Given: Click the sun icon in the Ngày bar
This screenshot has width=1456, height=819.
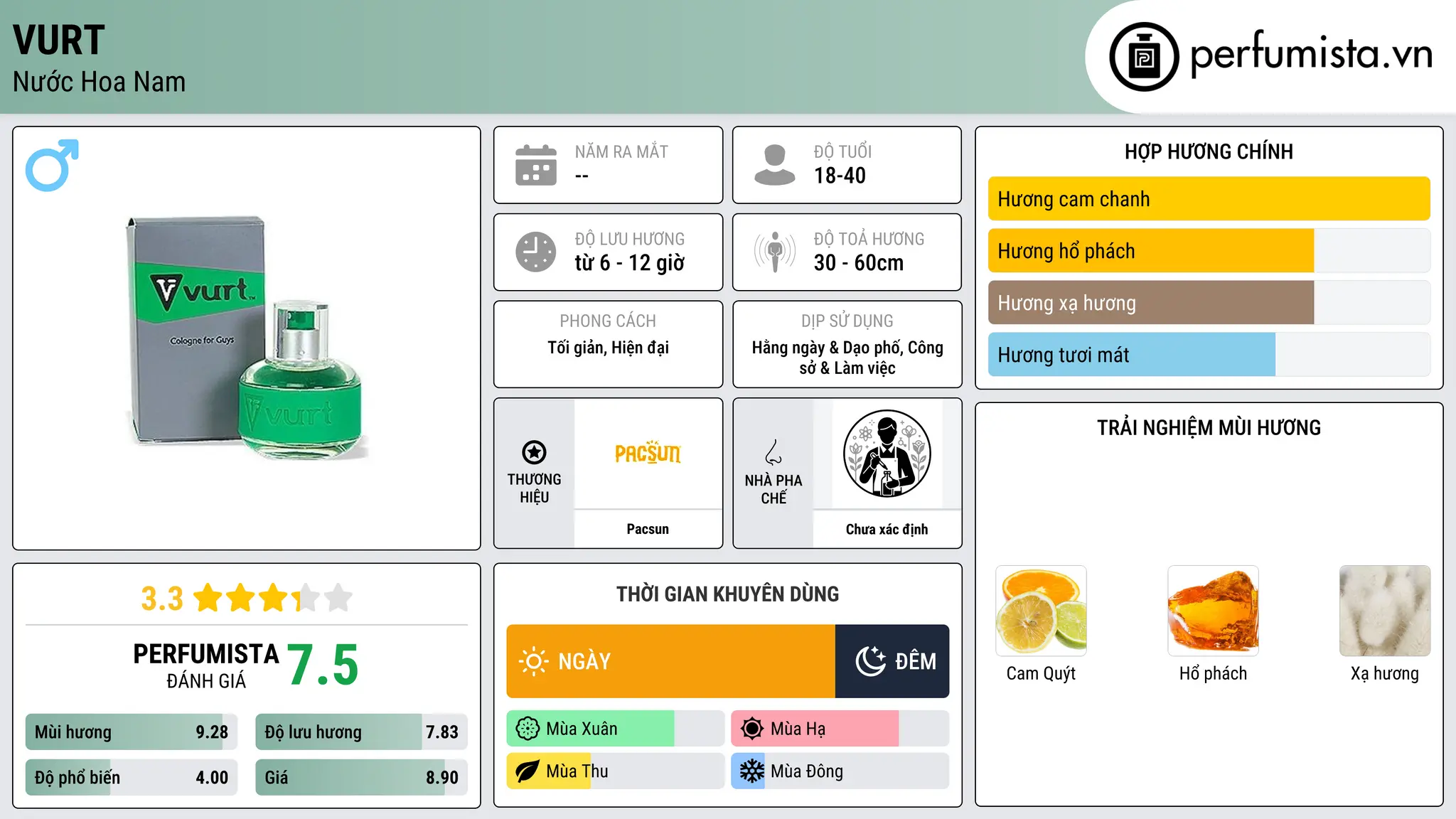Looking at the screenshot, I should (533, 661).
